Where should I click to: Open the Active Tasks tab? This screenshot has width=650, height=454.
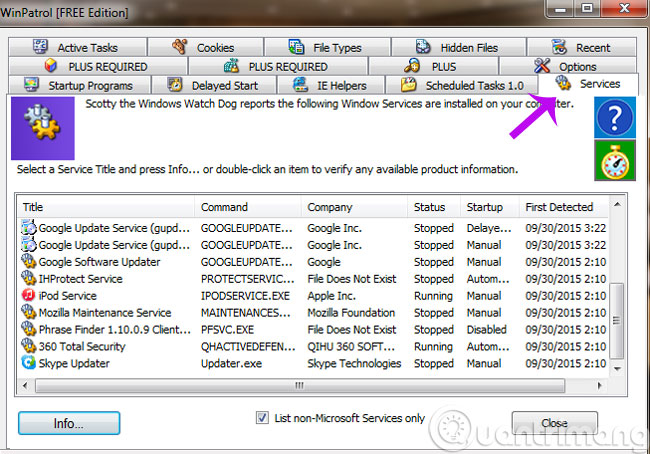78,47
